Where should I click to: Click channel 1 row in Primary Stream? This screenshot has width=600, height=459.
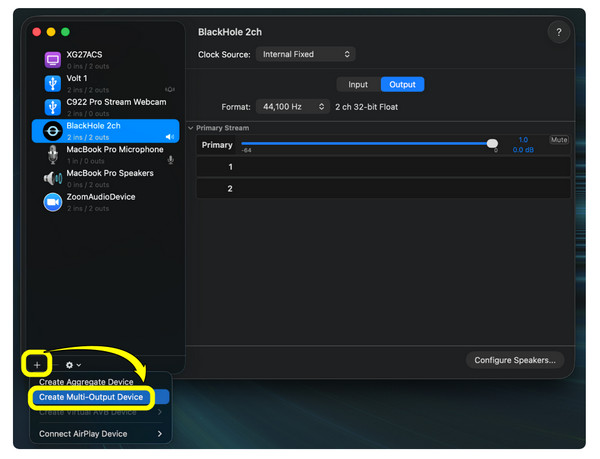tap(383, 167)
